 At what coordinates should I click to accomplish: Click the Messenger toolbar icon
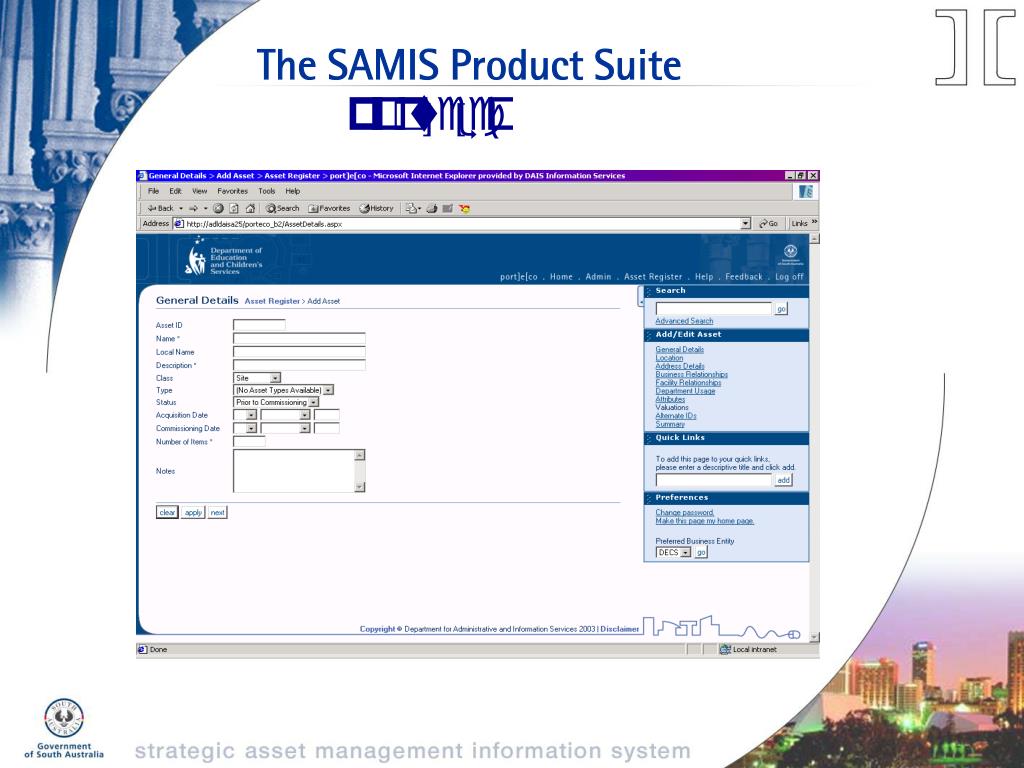[x=464, y=208]
